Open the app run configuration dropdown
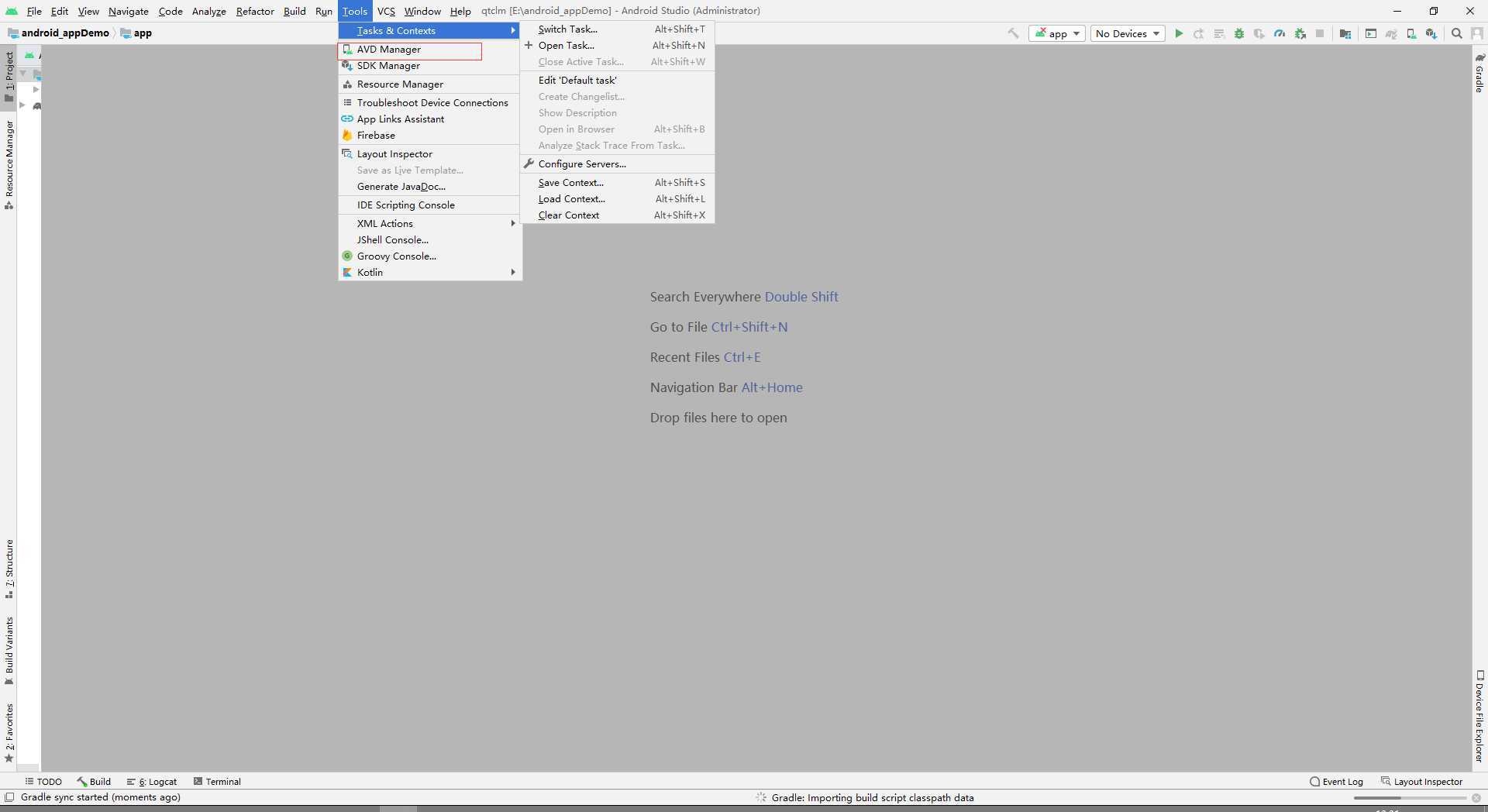 click(1056, 33)
